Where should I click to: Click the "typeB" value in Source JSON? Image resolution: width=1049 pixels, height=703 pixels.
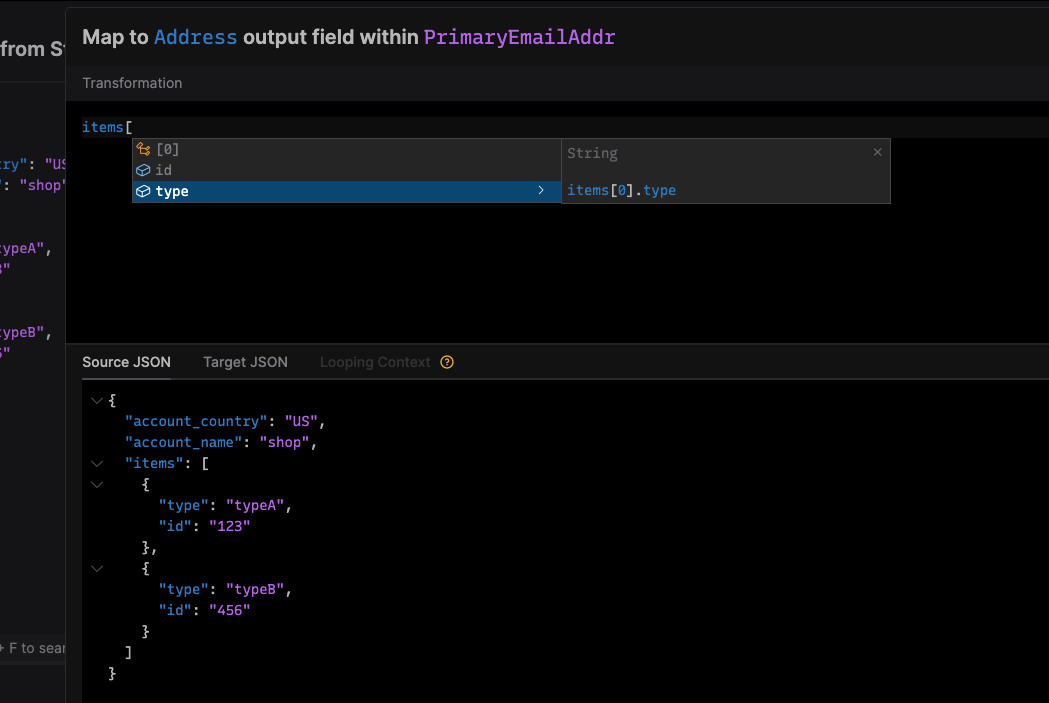click(255, 589)
